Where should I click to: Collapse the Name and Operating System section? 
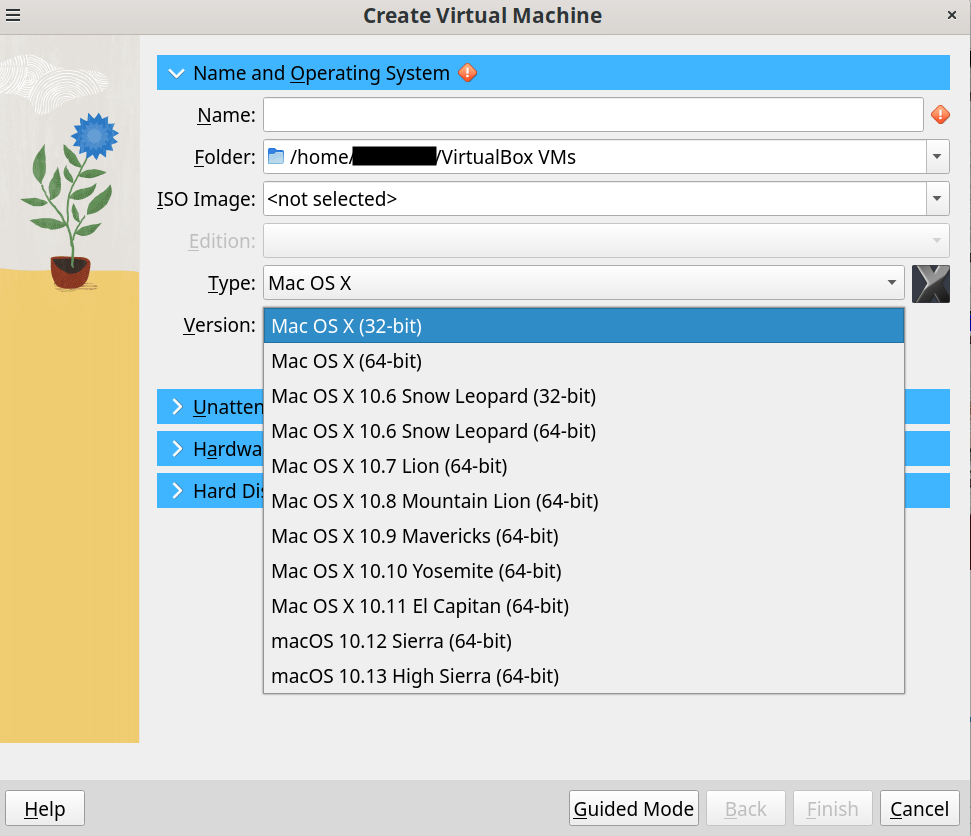click(176, 73)
